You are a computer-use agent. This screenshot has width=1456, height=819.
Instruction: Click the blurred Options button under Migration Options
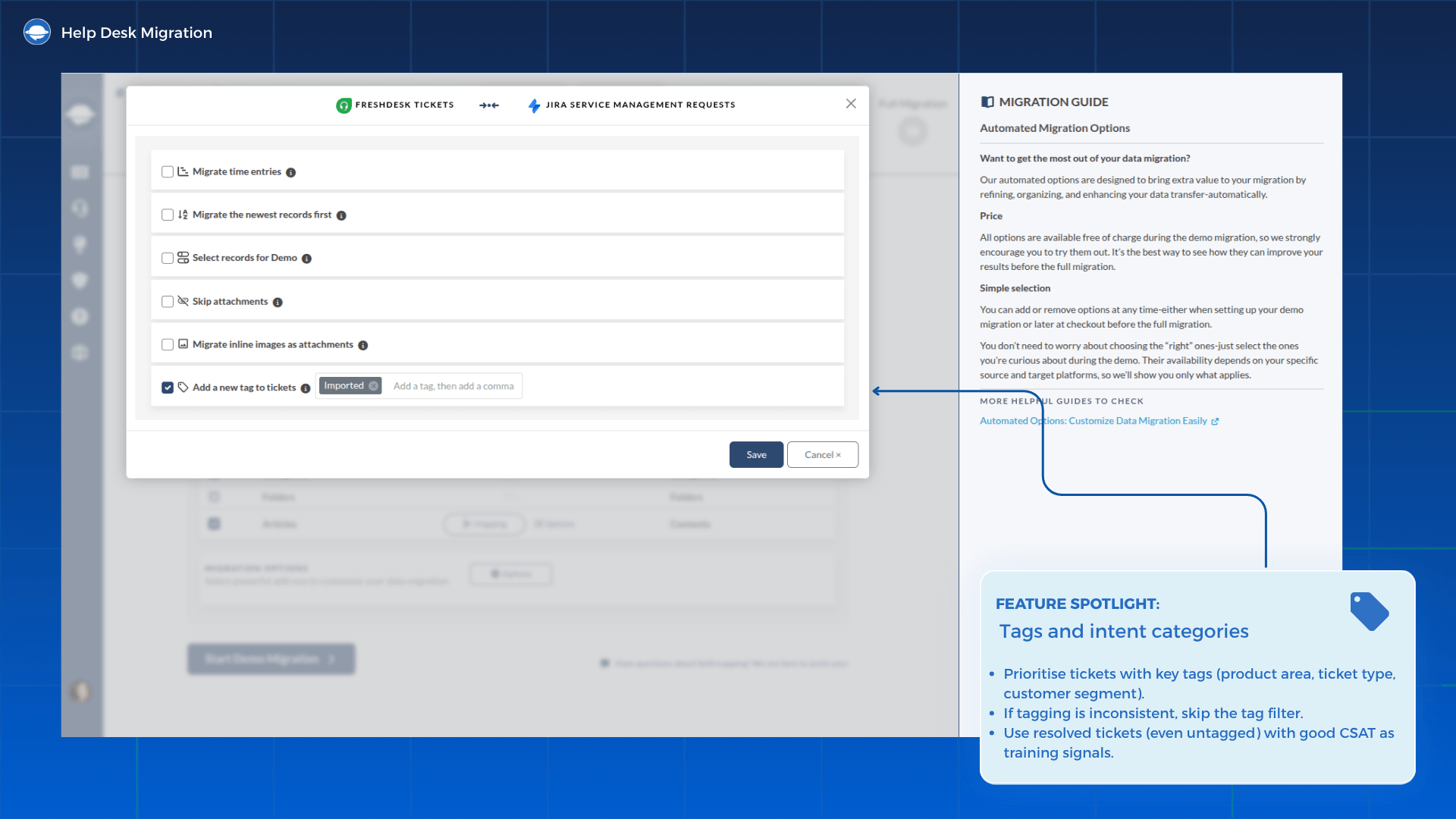click(x=510, y=574)
